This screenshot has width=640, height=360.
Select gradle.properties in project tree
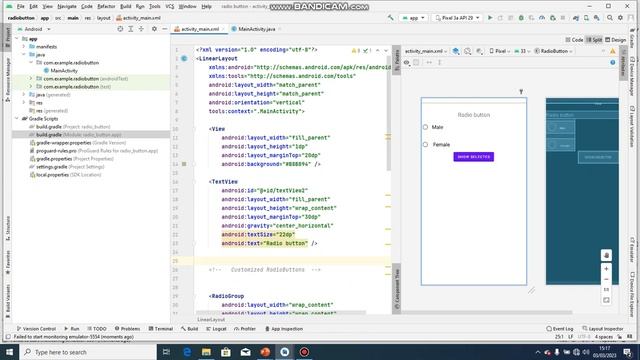72,159
